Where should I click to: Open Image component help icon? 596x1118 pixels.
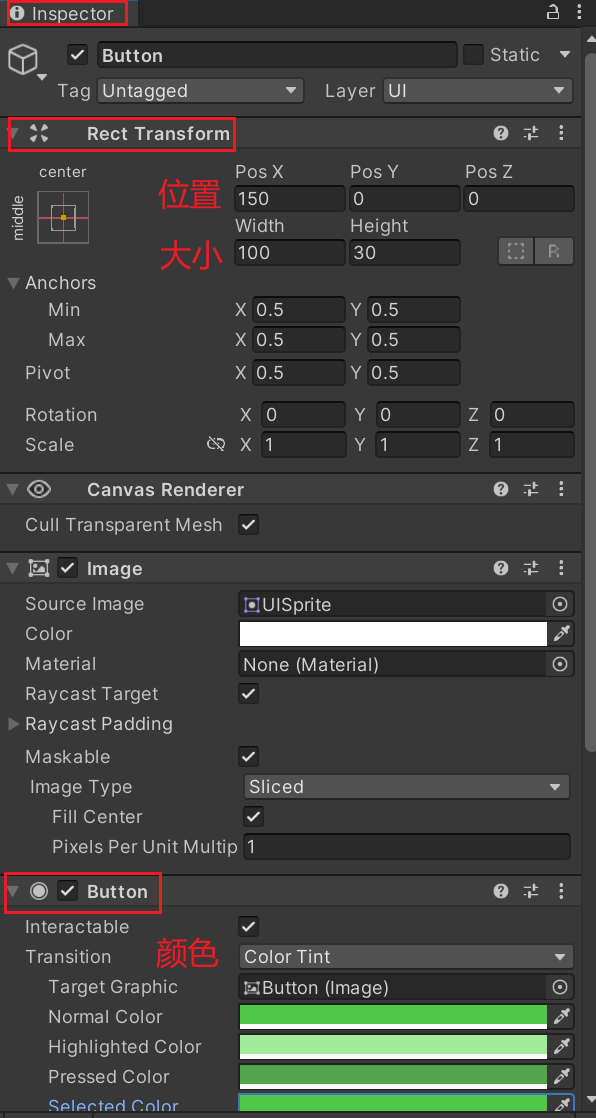click(501, 568)
